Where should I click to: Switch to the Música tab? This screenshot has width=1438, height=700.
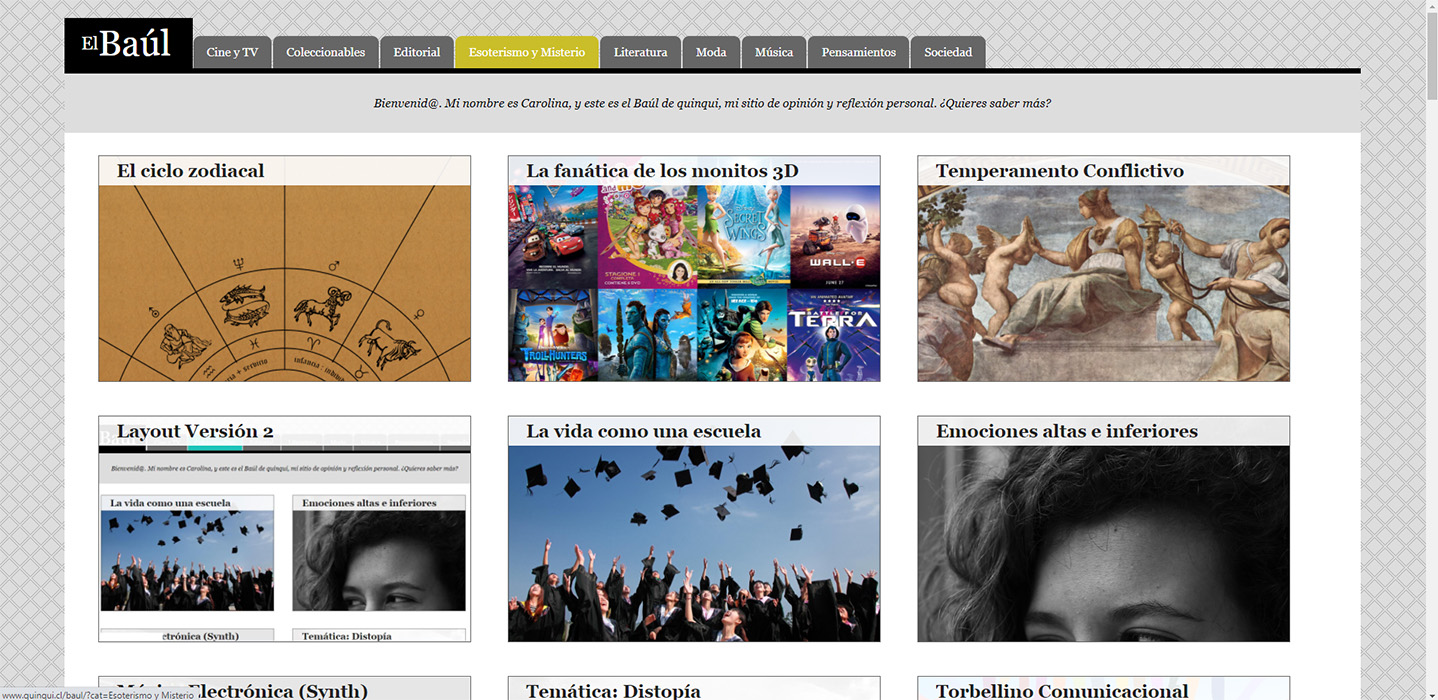pos(774,53)
